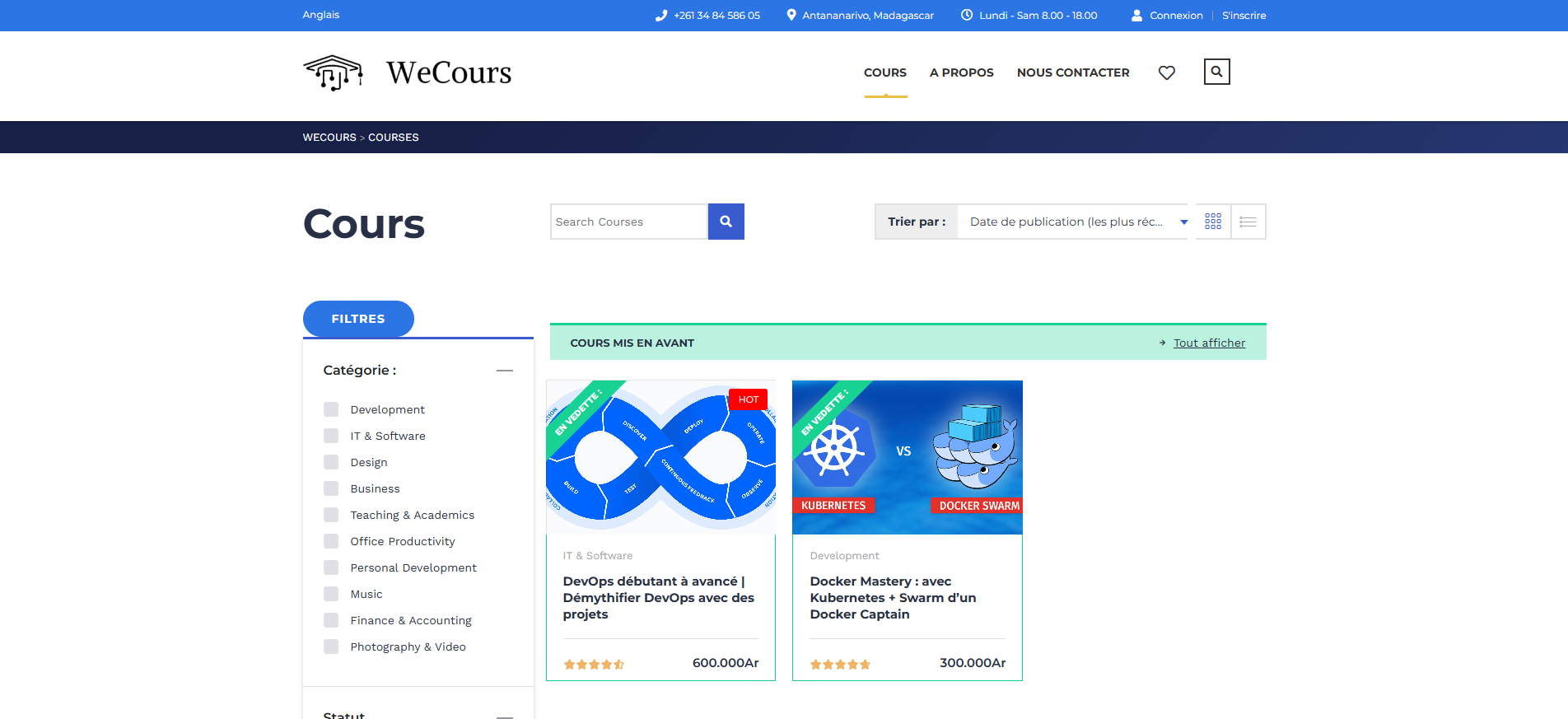Collapse the Catégorie filter section
This screenshot has width=1568, height=719.
505,371
